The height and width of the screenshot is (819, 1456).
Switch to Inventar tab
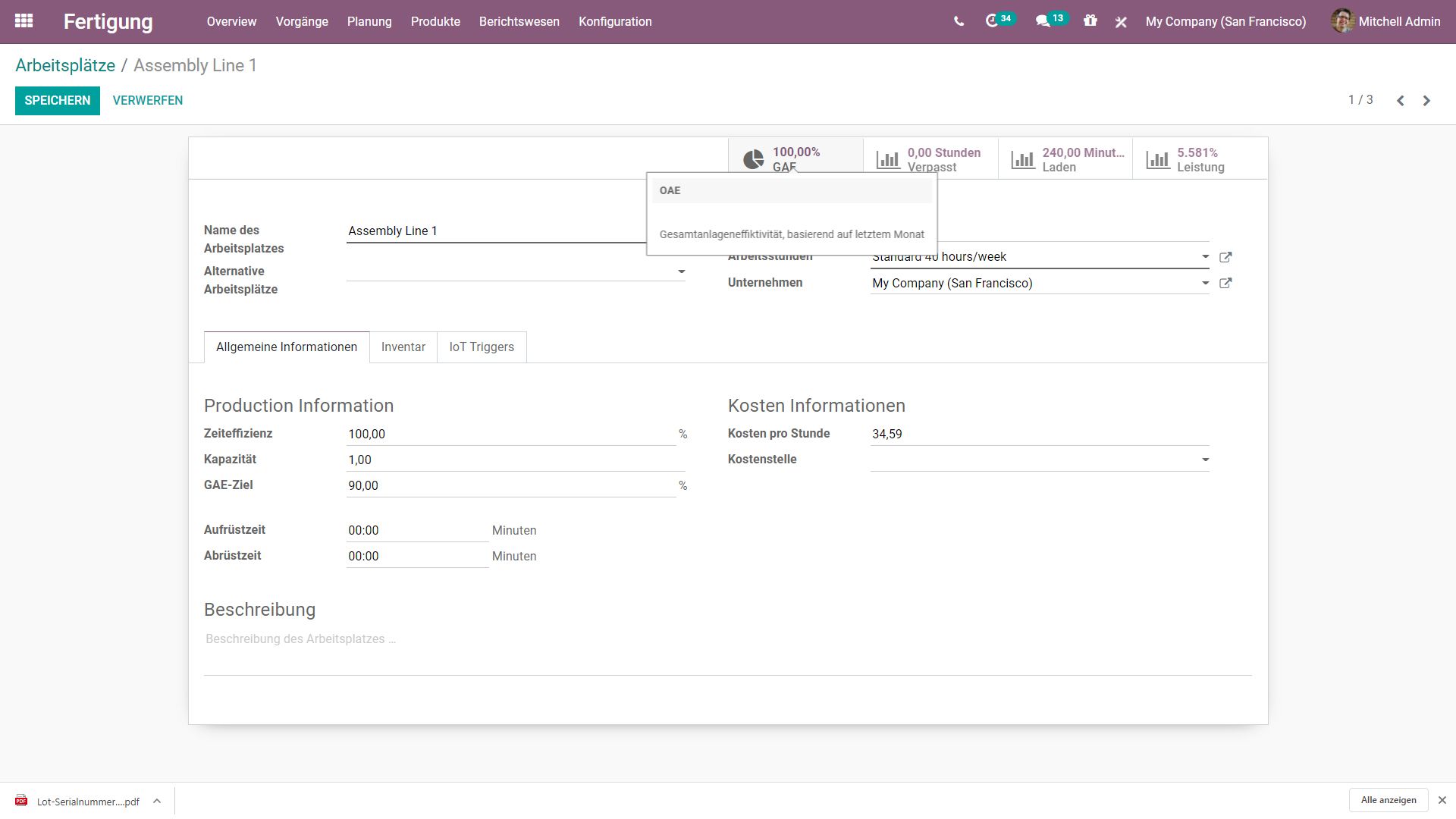click(403, 347)
